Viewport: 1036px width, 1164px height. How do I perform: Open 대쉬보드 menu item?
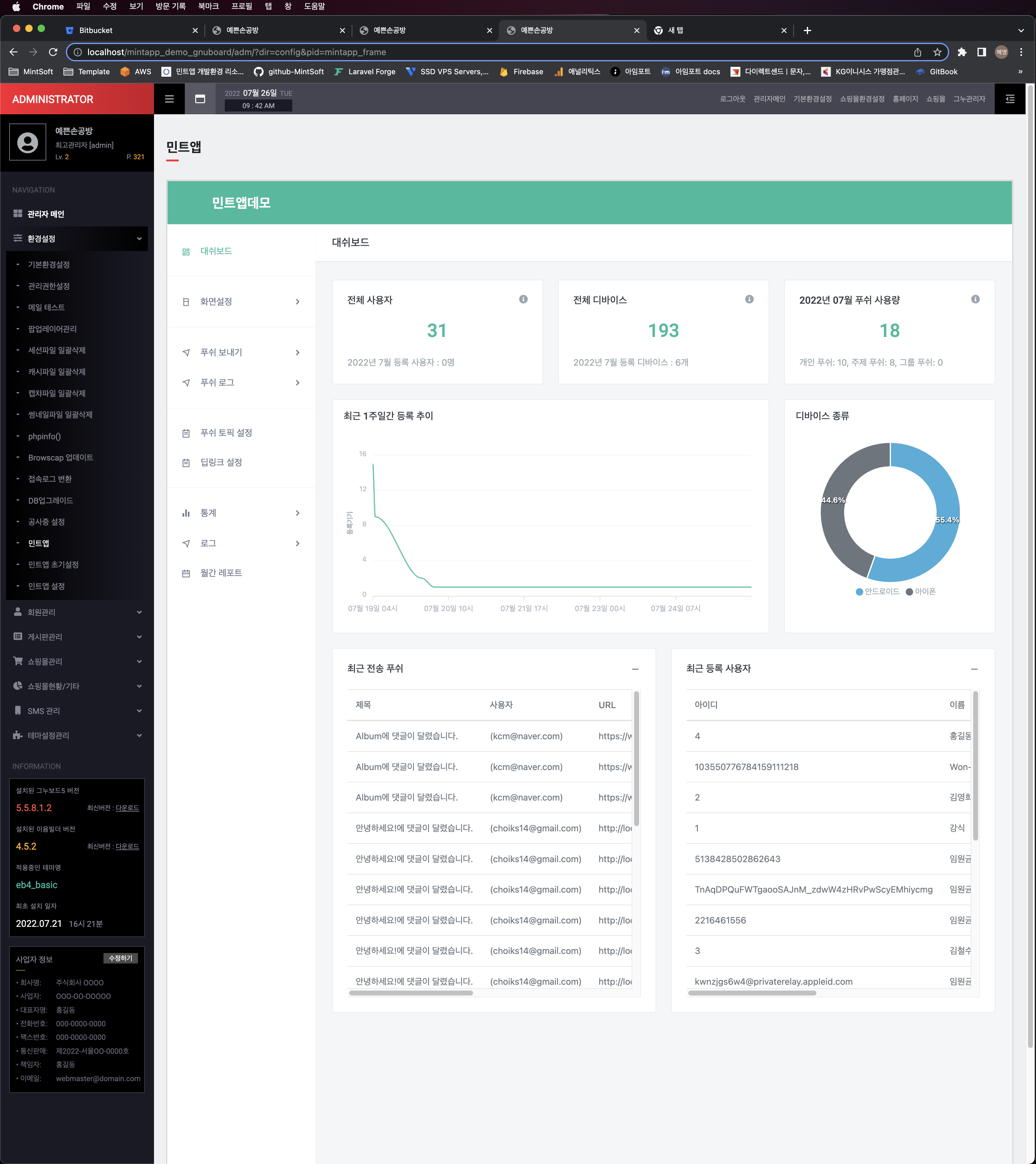[216, 251]
